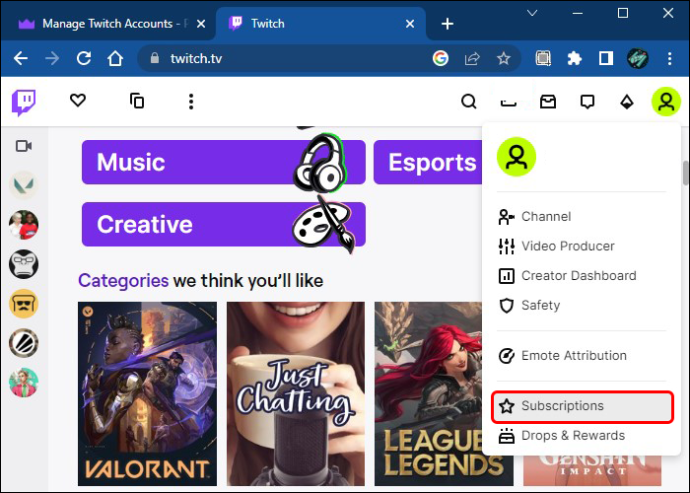Viewport: 690px width, 493px height.
Task: Click the Categories link heading
Action: (x=123, y=280)
